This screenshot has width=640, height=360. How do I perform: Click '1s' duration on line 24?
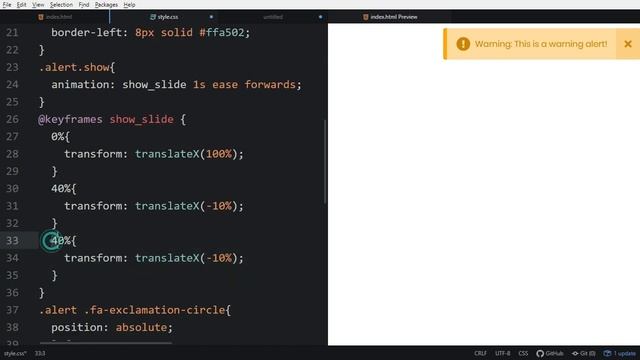(199, 84)
